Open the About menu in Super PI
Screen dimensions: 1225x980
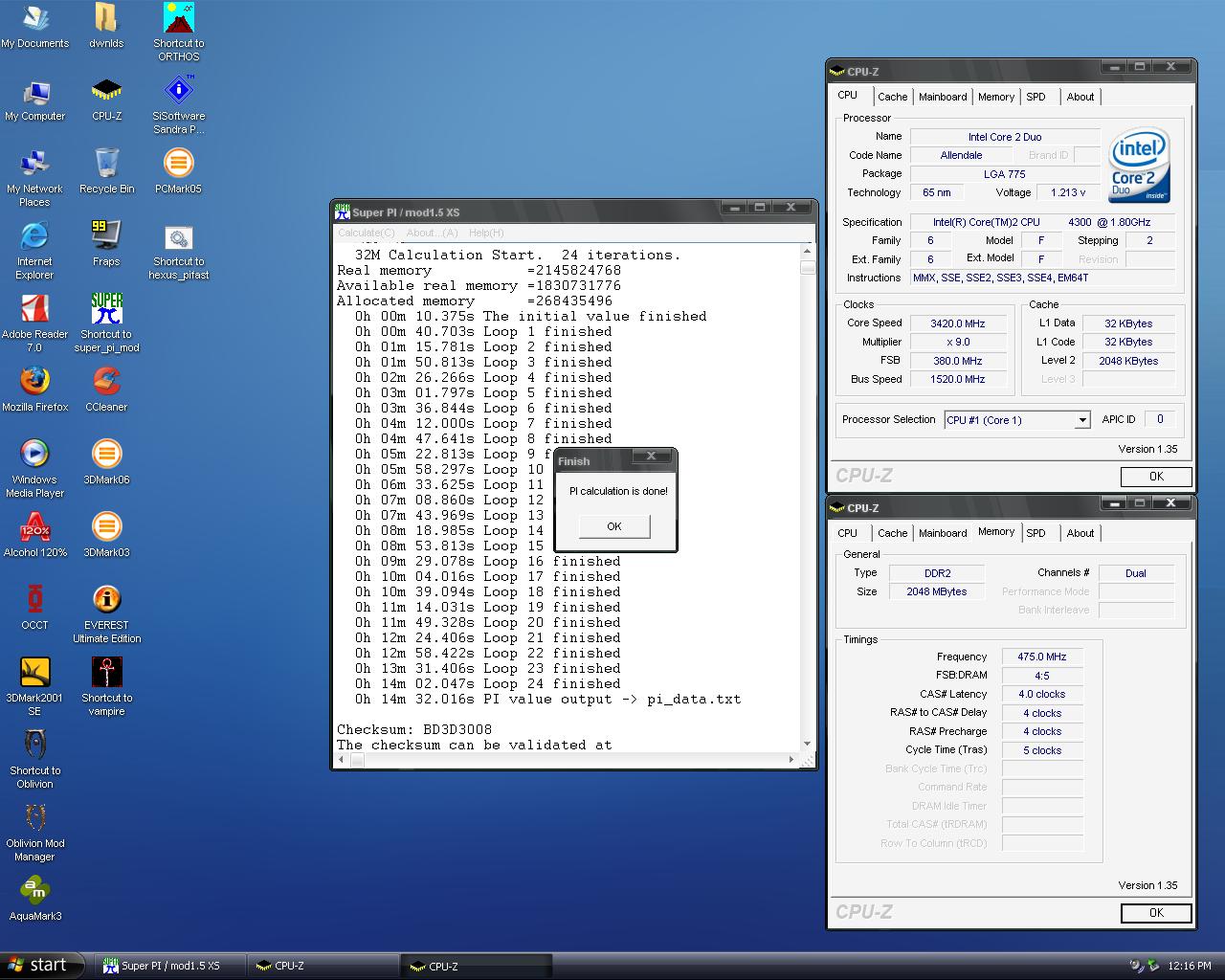[x=432, y=233]
